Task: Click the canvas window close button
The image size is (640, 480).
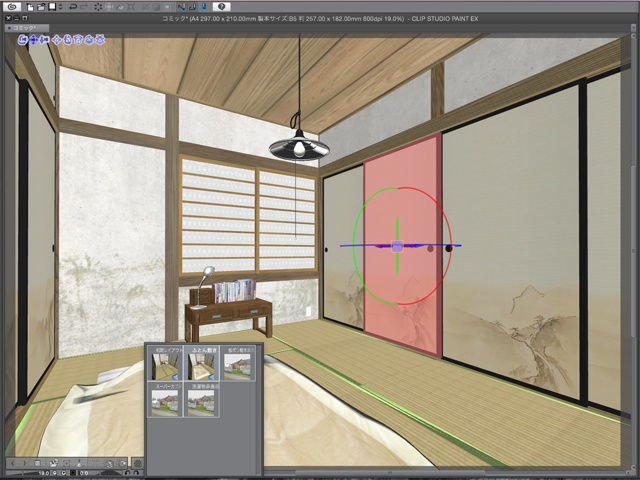Action: click(8, 18)
